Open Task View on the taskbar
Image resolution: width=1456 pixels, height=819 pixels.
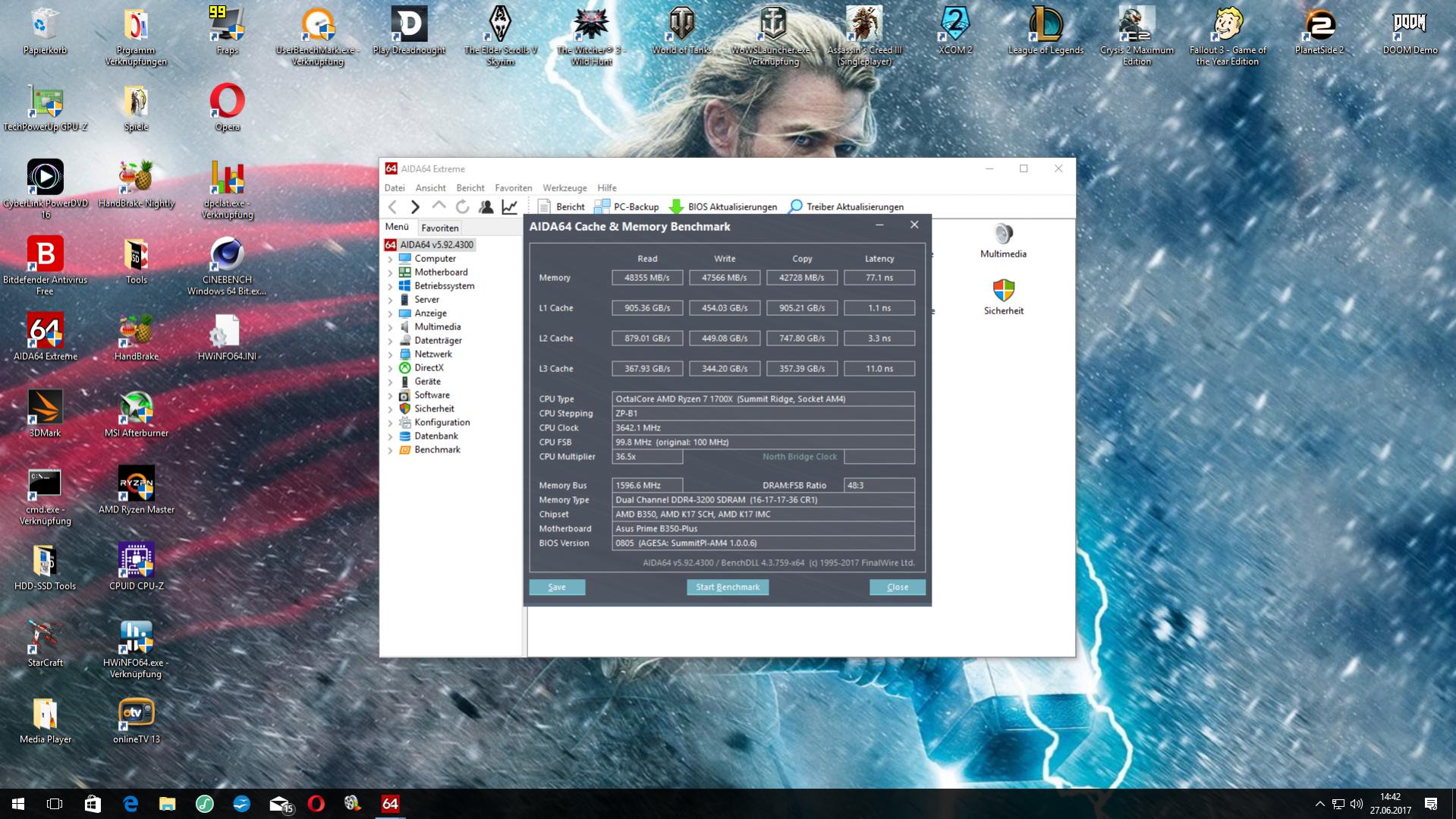click(x=55, y=804)
